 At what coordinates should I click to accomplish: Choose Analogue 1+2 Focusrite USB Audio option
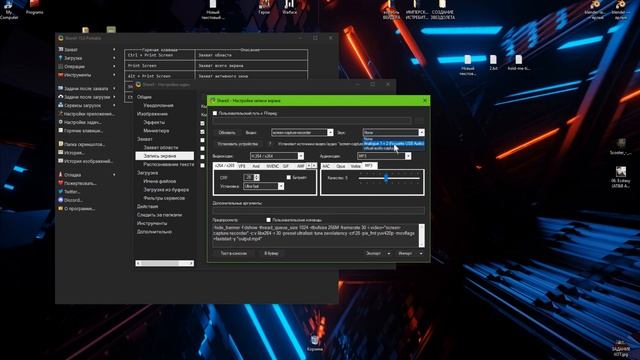[394, 143]
